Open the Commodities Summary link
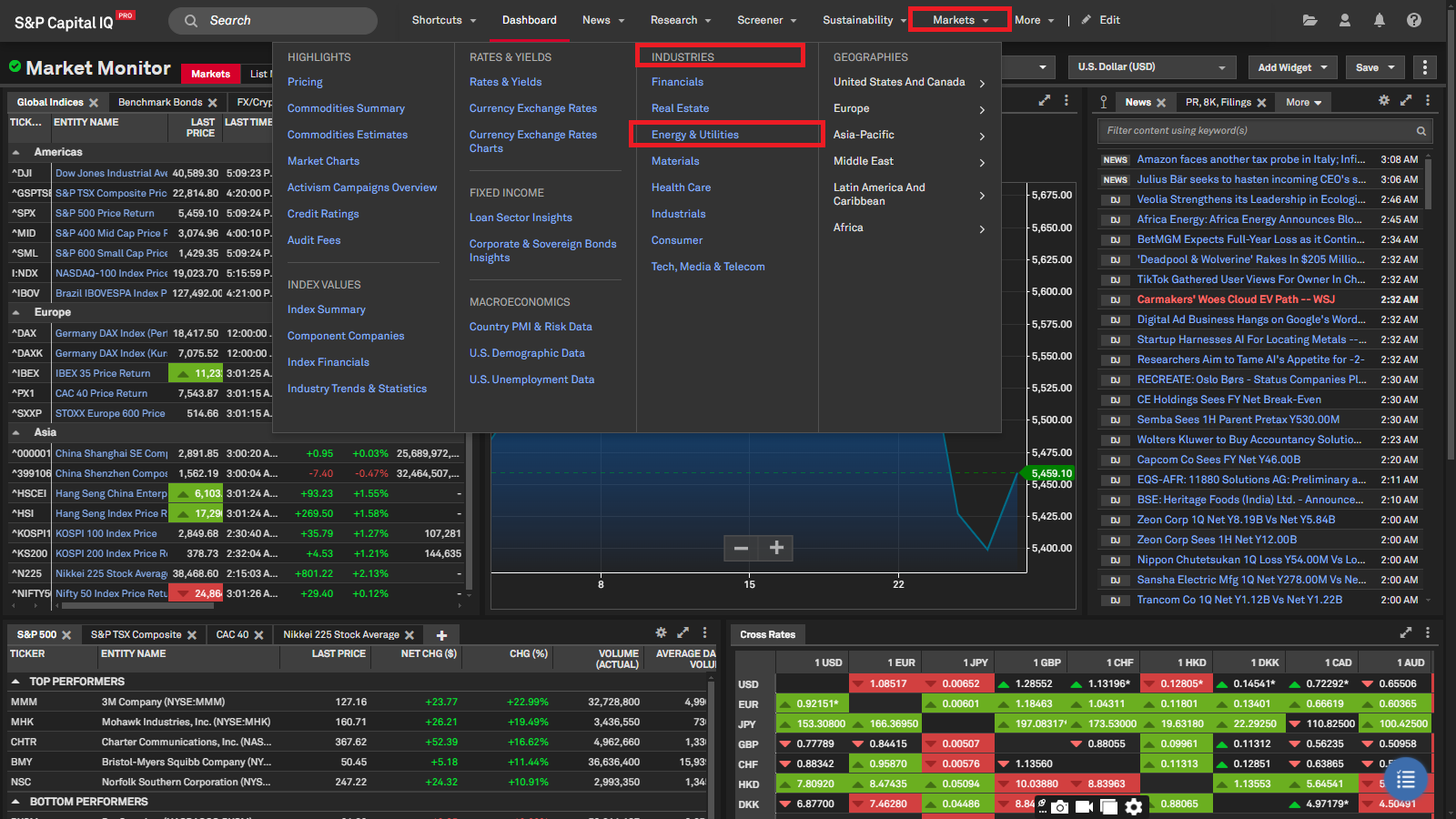This screenshot has width=1456, height=819. pyautogui.click(x=346, y=108)
